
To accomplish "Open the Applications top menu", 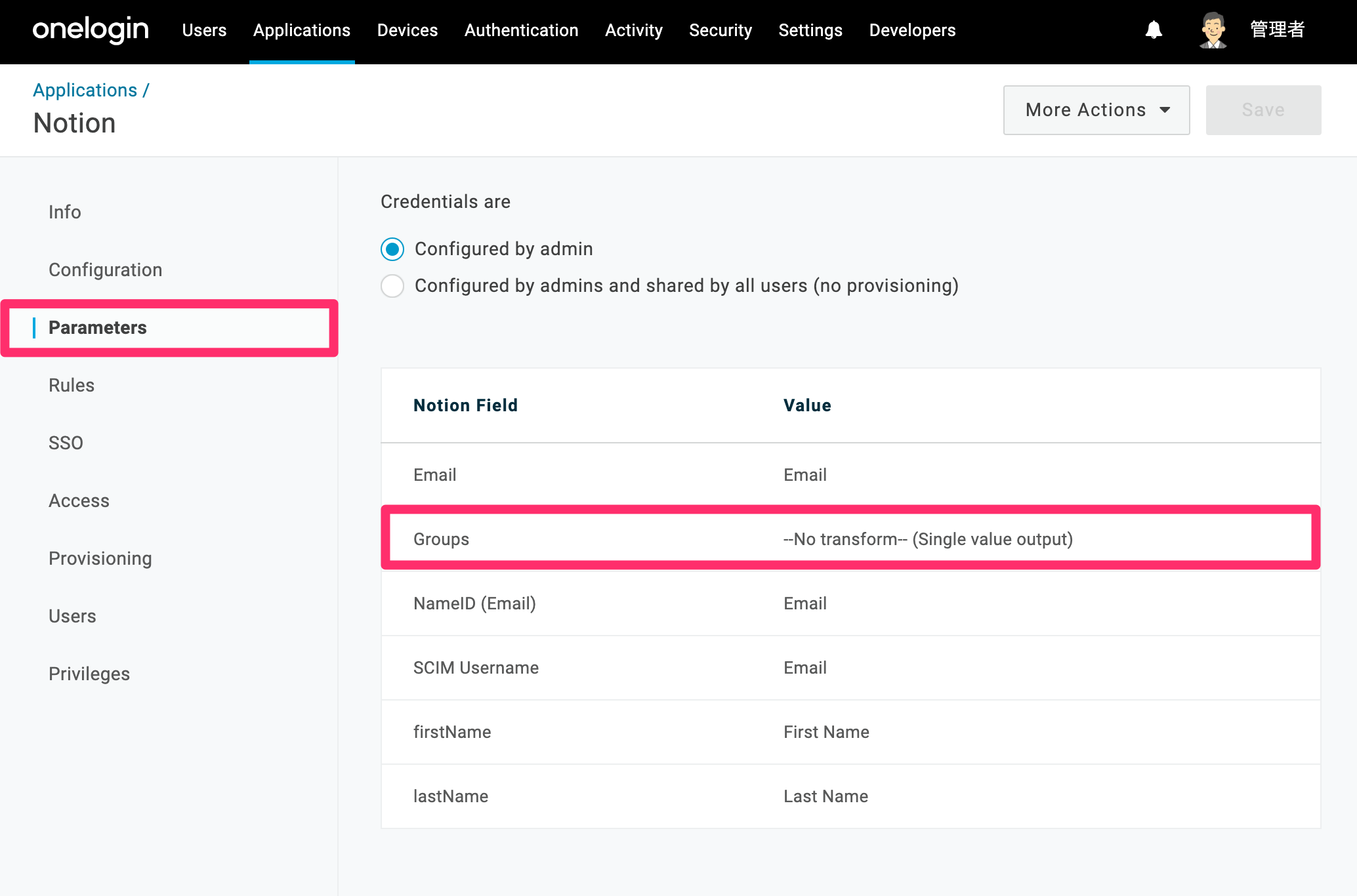I will point(302,30).
